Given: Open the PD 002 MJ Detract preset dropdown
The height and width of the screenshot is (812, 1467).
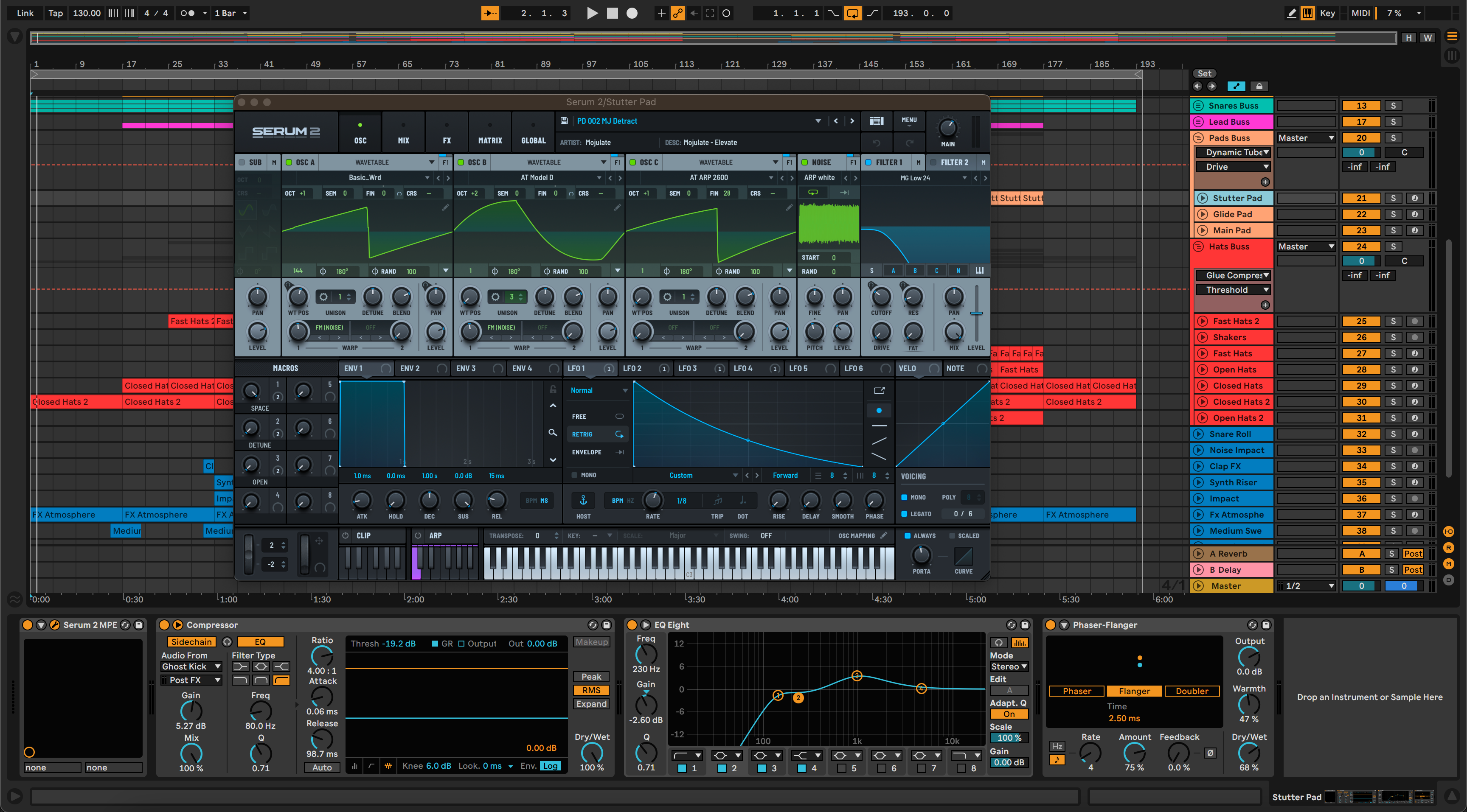Looking at the screenshot, I should 818,120.
